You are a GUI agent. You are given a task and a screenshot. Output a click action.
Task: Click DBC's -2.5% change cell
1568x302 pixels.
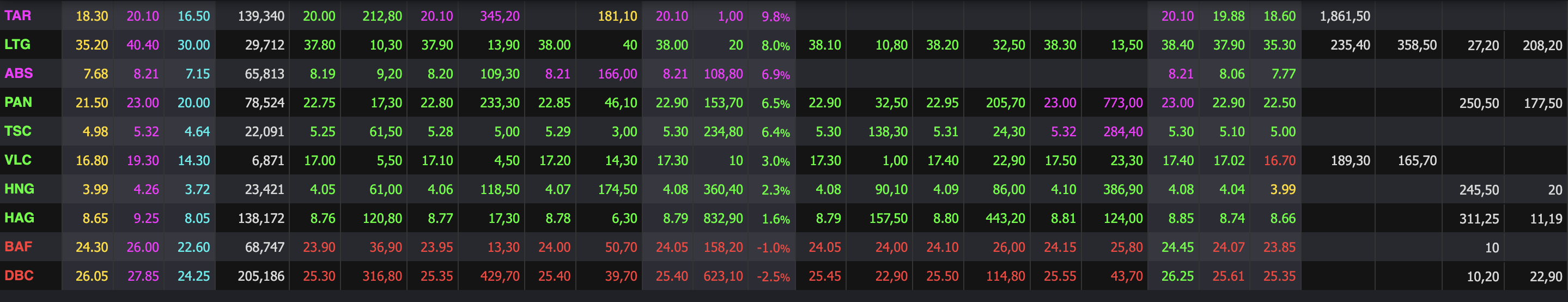coord(773,276)
